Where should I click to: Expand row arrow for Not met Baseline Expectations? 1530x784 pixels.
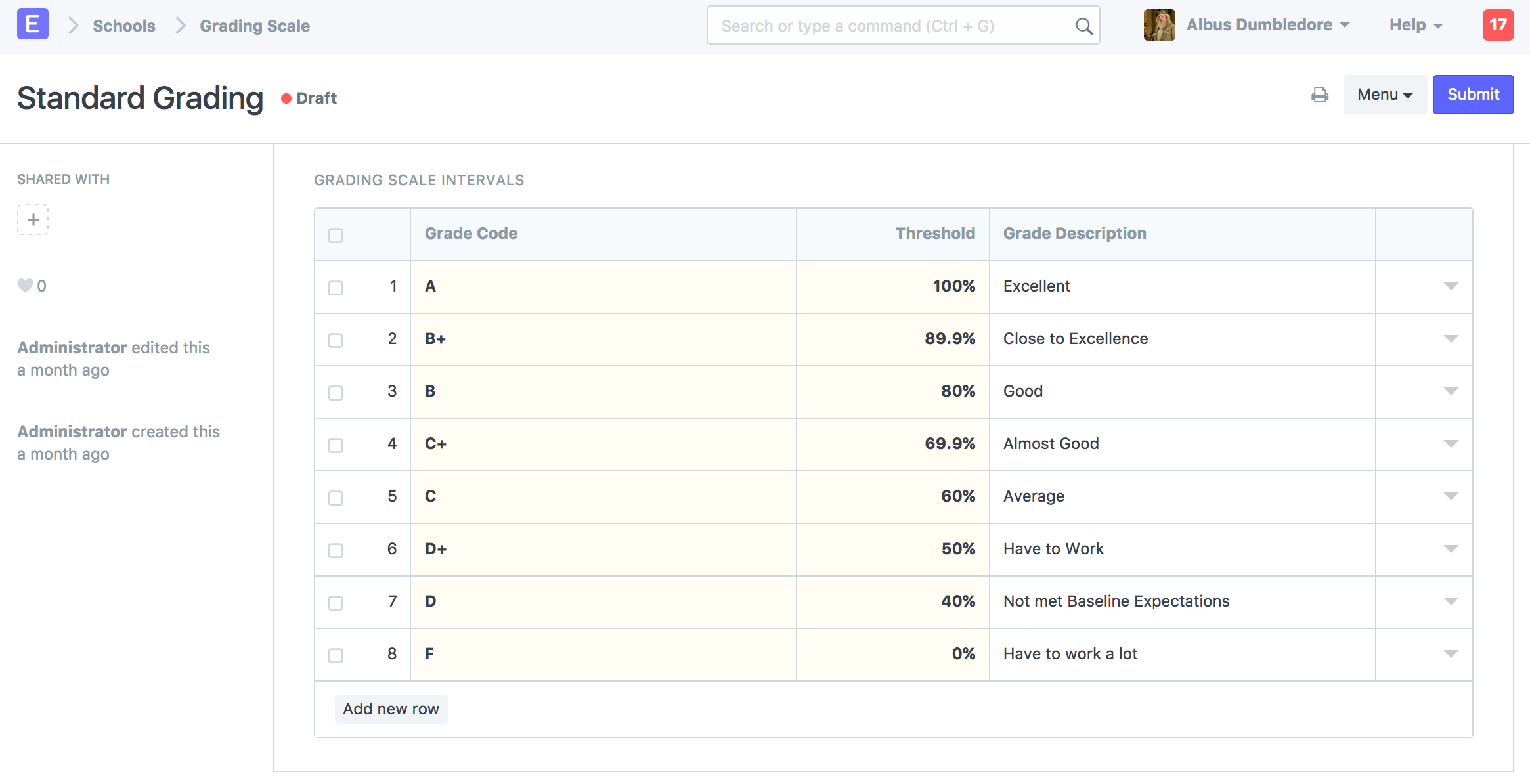[1451, 601]
